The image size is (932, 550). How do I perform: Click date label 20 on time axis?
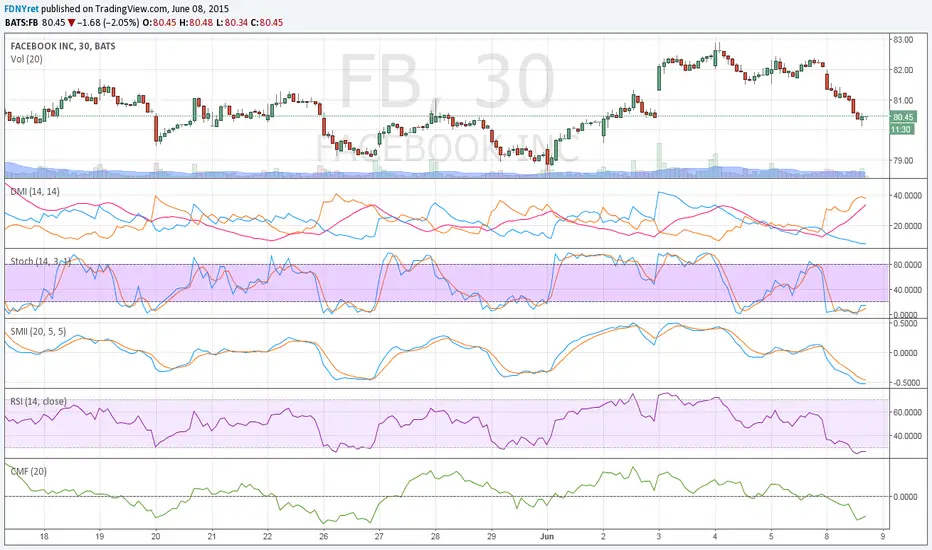[x=156, y=536]
